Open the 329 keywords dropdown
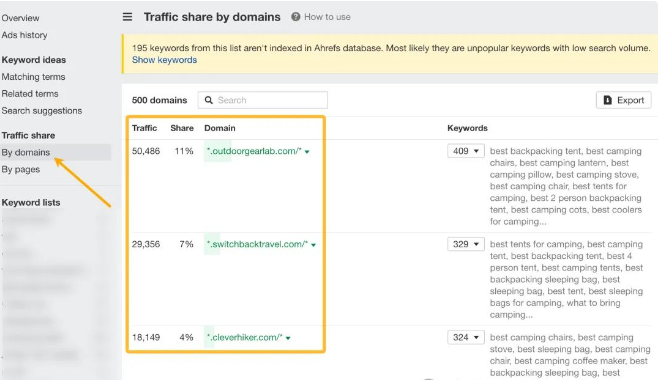This screenshot has width=664, height=380. point(465,244)
